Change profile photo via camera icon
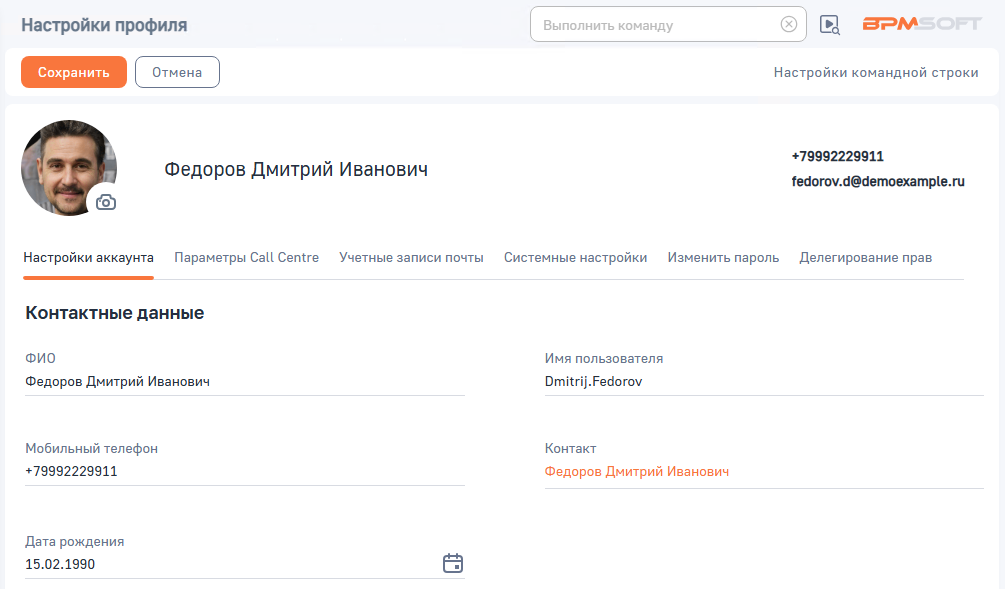 point(106,203)
